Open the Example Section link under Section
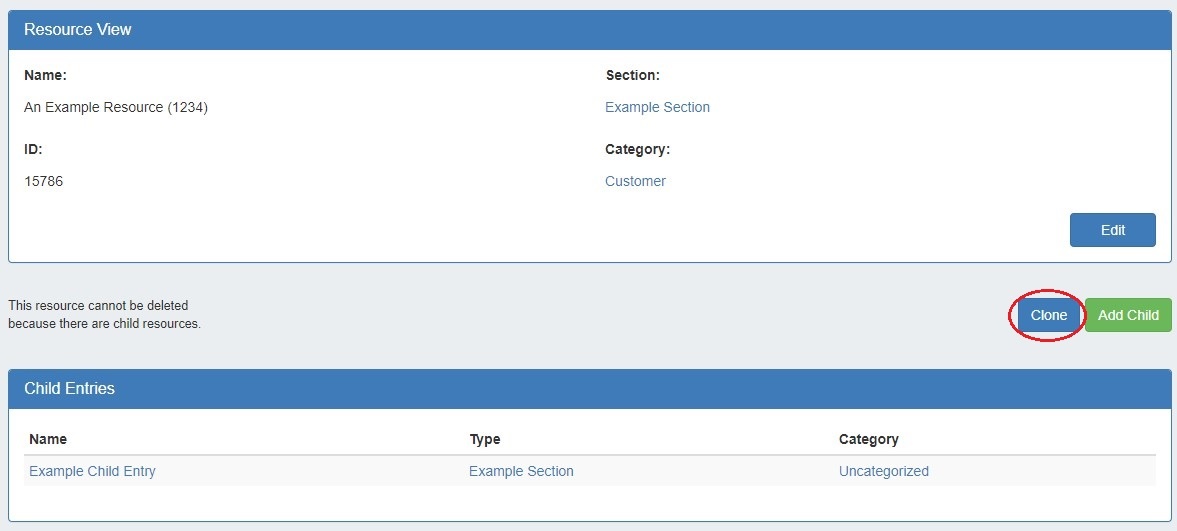The height and width of the screenshot is (531, 1177). pos(657,107)
